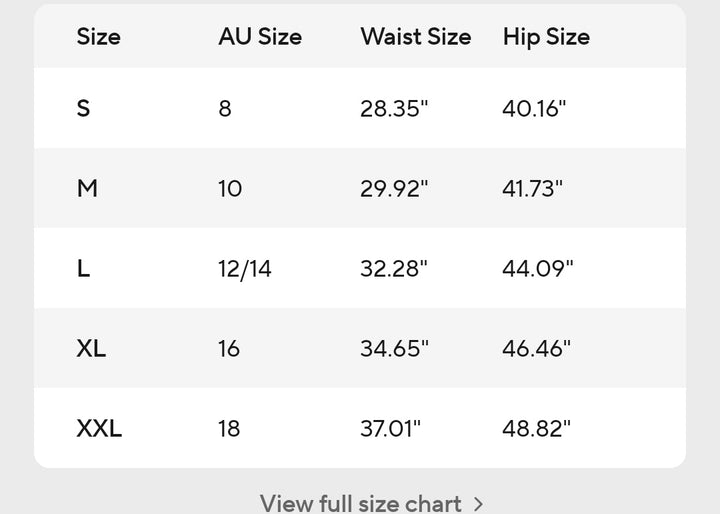720x514 pixels.
Task: Click the View full size chart link
Action: [360, 502]
